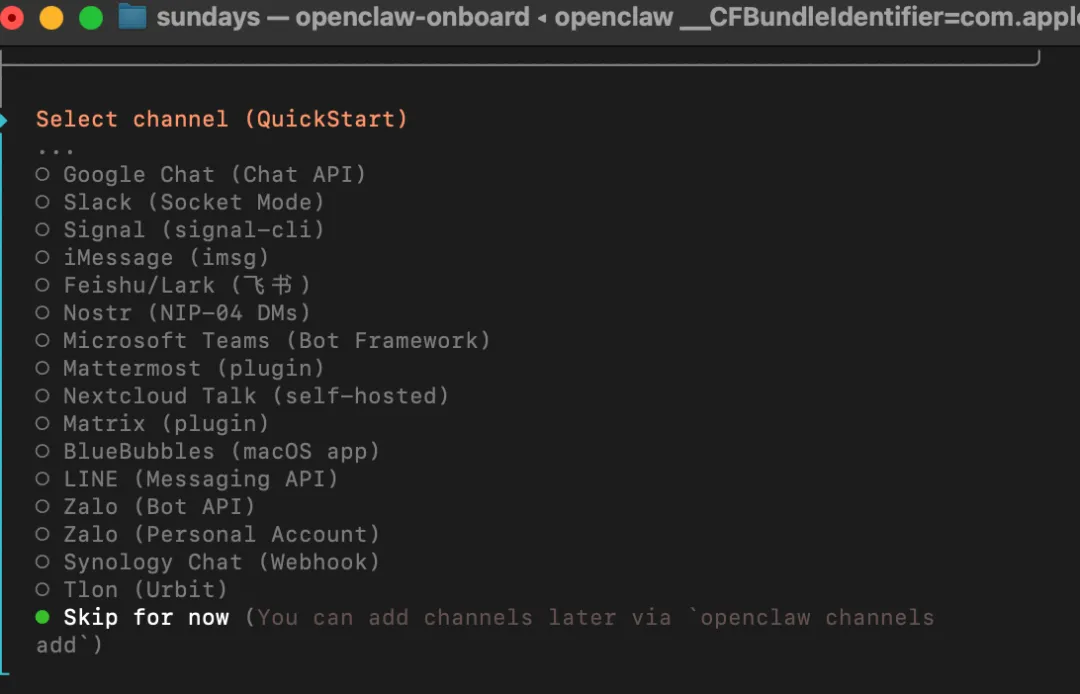Choose Zalo (Bot API) channel

tap(158, 507)
